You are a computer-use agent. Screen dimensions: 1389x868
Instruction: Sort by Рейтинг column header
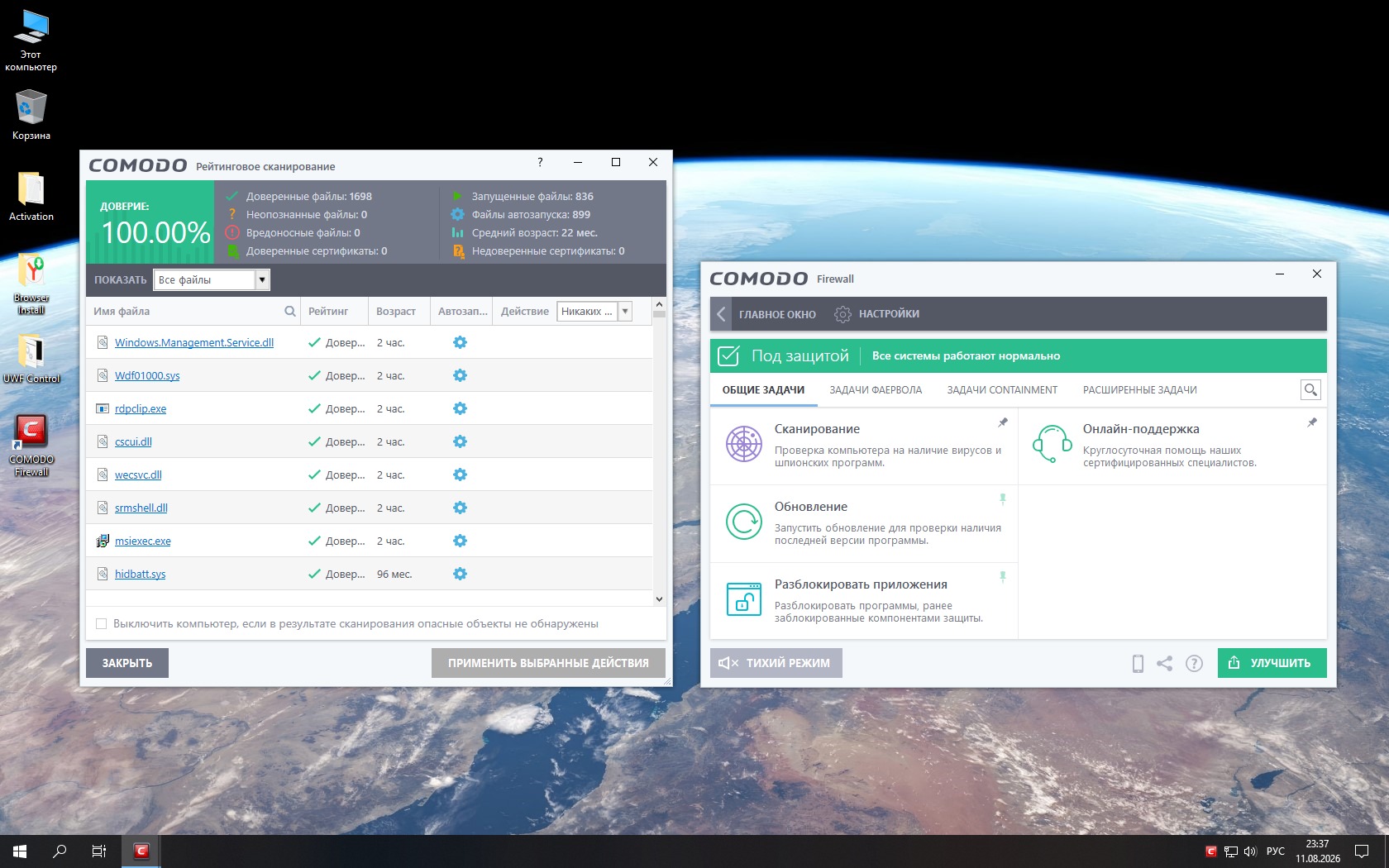point(334,312)
